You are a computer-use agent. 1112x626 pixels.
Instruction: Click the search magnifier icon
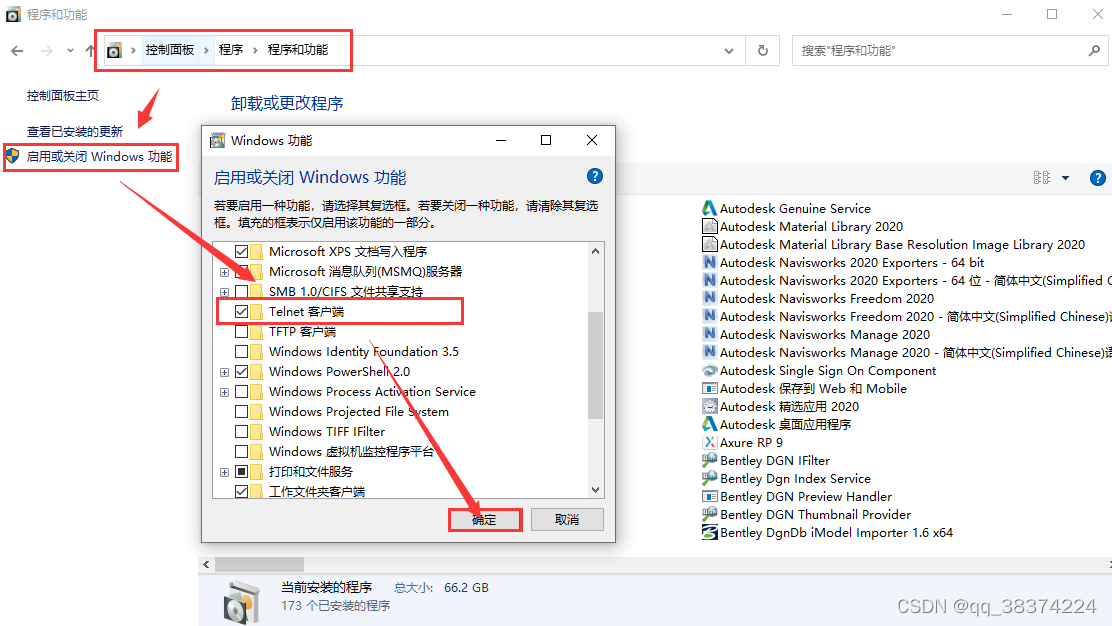coord(1094,50)
